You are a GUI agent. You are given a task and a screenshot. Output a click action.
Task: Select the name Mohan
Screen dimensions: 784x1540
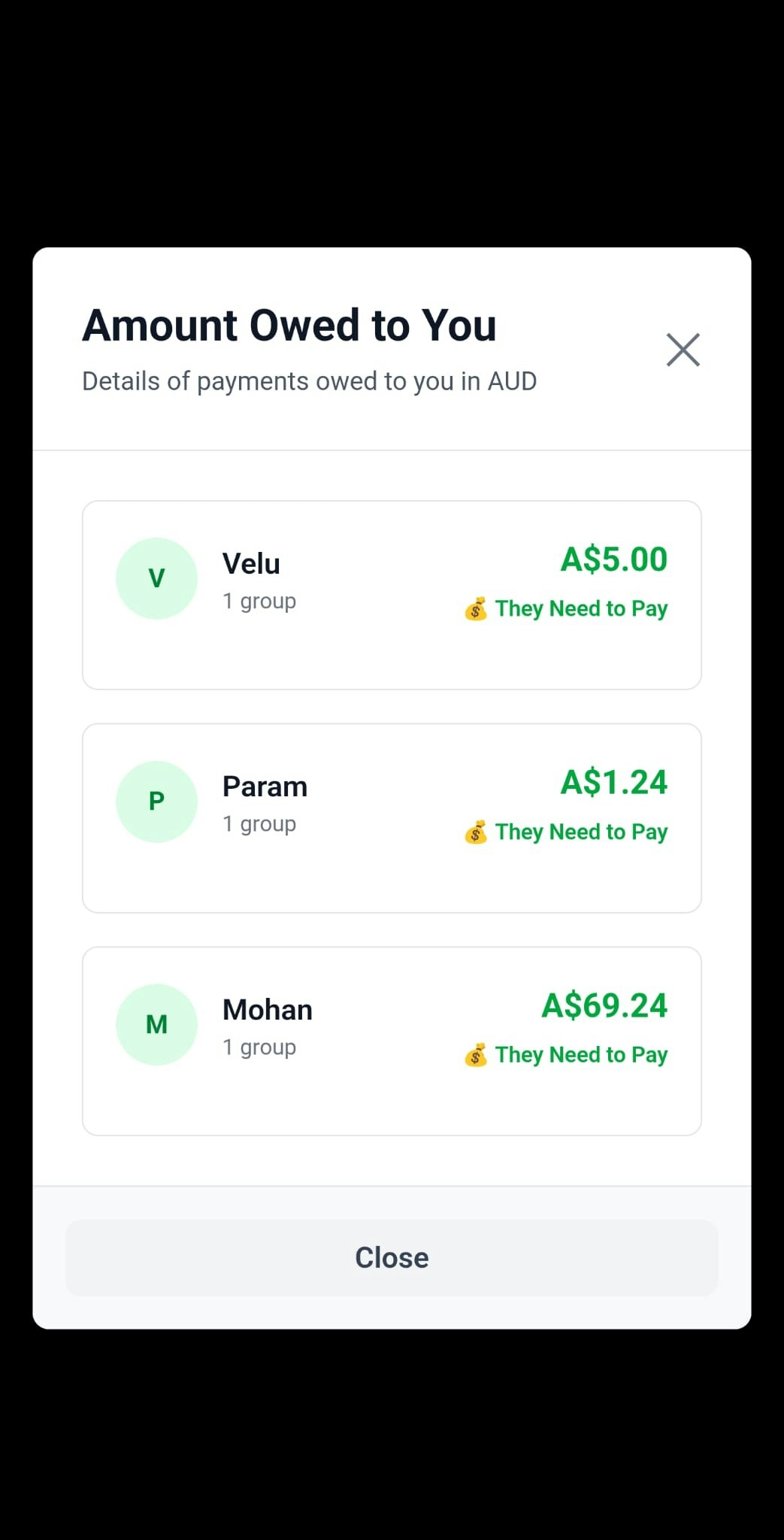point(267,1010)
